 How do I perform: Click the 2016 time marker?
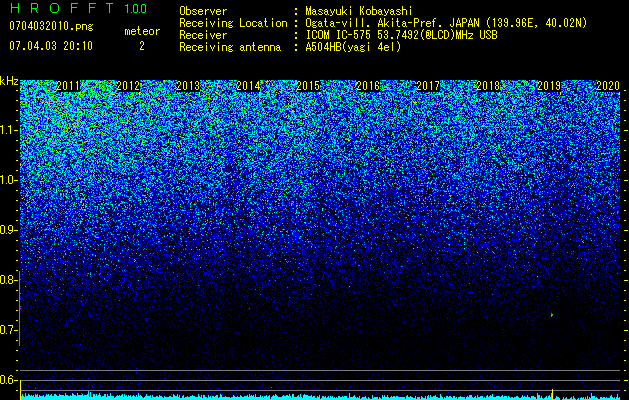tap(368, 86)
